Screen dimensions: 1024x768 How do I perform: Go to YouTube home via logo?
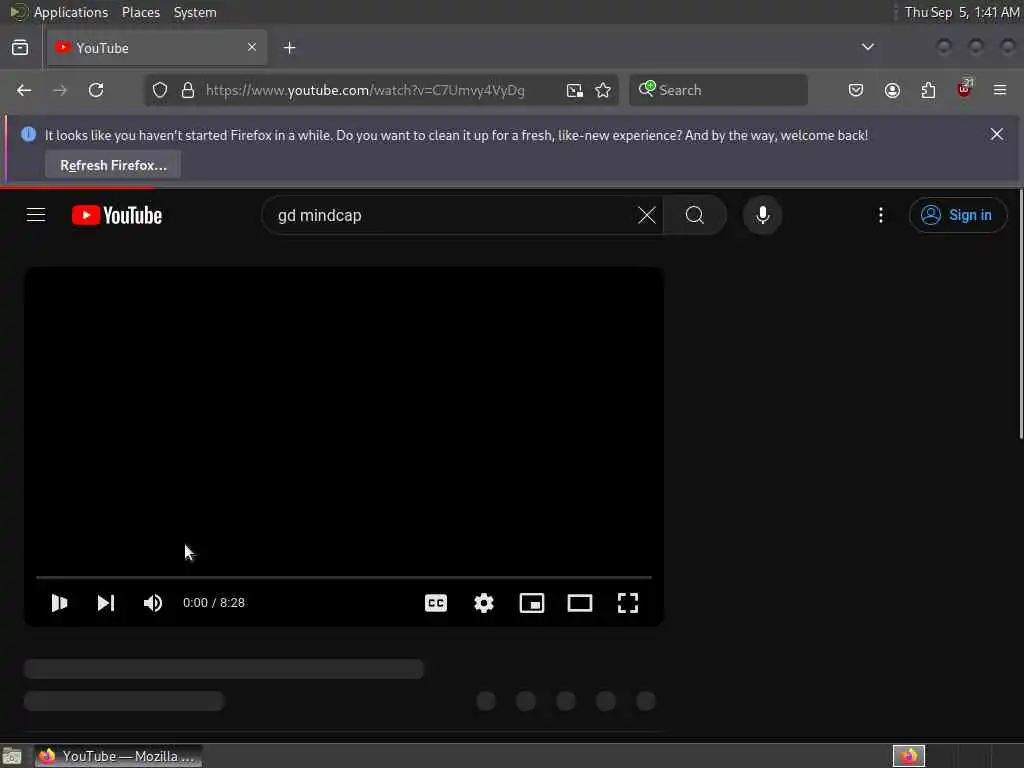pyautogui.click(x=117, y=216)
